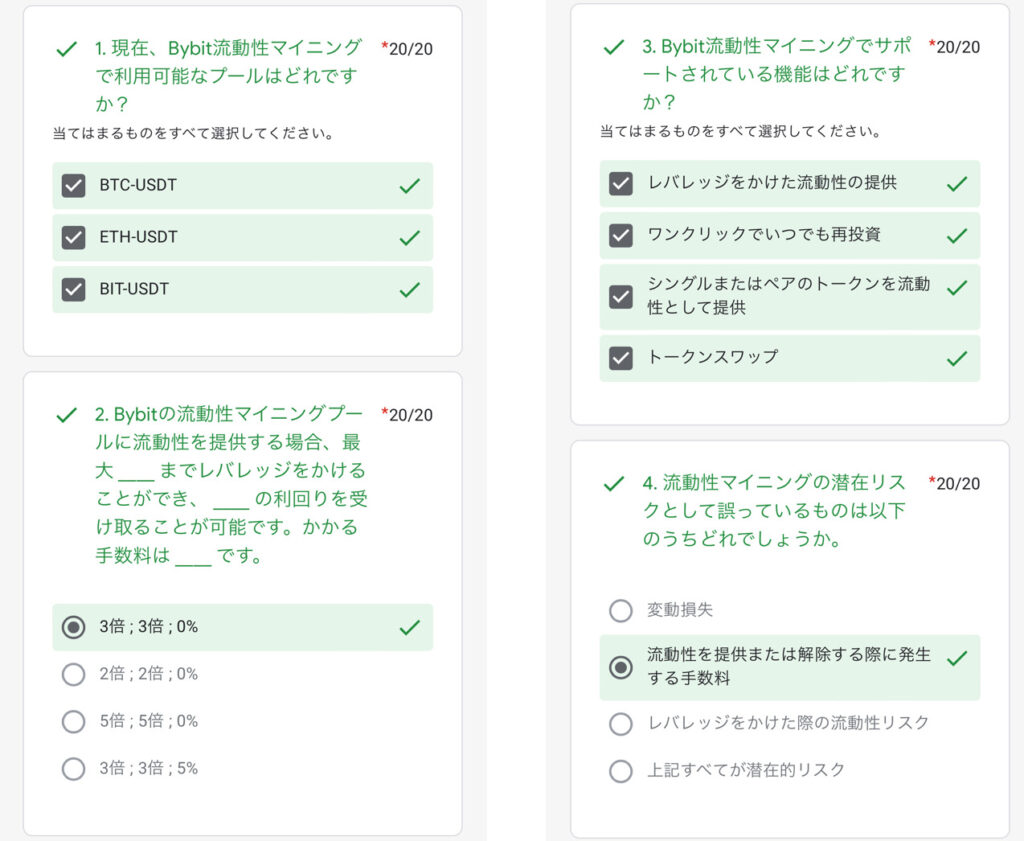Toggle the レバレッジをかけた流動性の提供 checkbox
This screenshot has width=1024, height=841.
pos(620,183)
